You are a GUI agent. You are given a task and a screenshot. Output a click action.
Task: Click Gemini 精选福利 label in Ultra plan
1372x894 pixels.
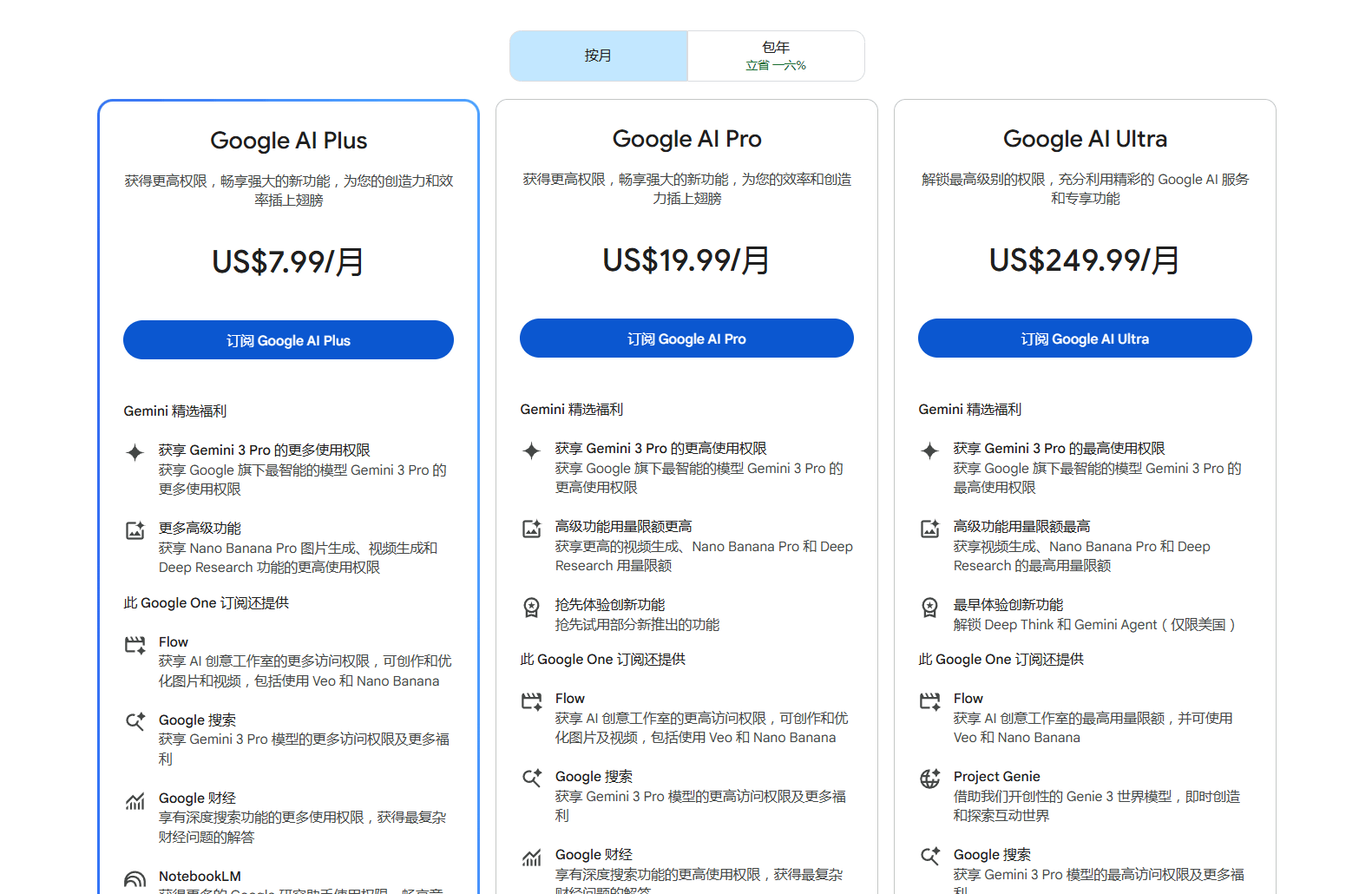click(970, 409)
